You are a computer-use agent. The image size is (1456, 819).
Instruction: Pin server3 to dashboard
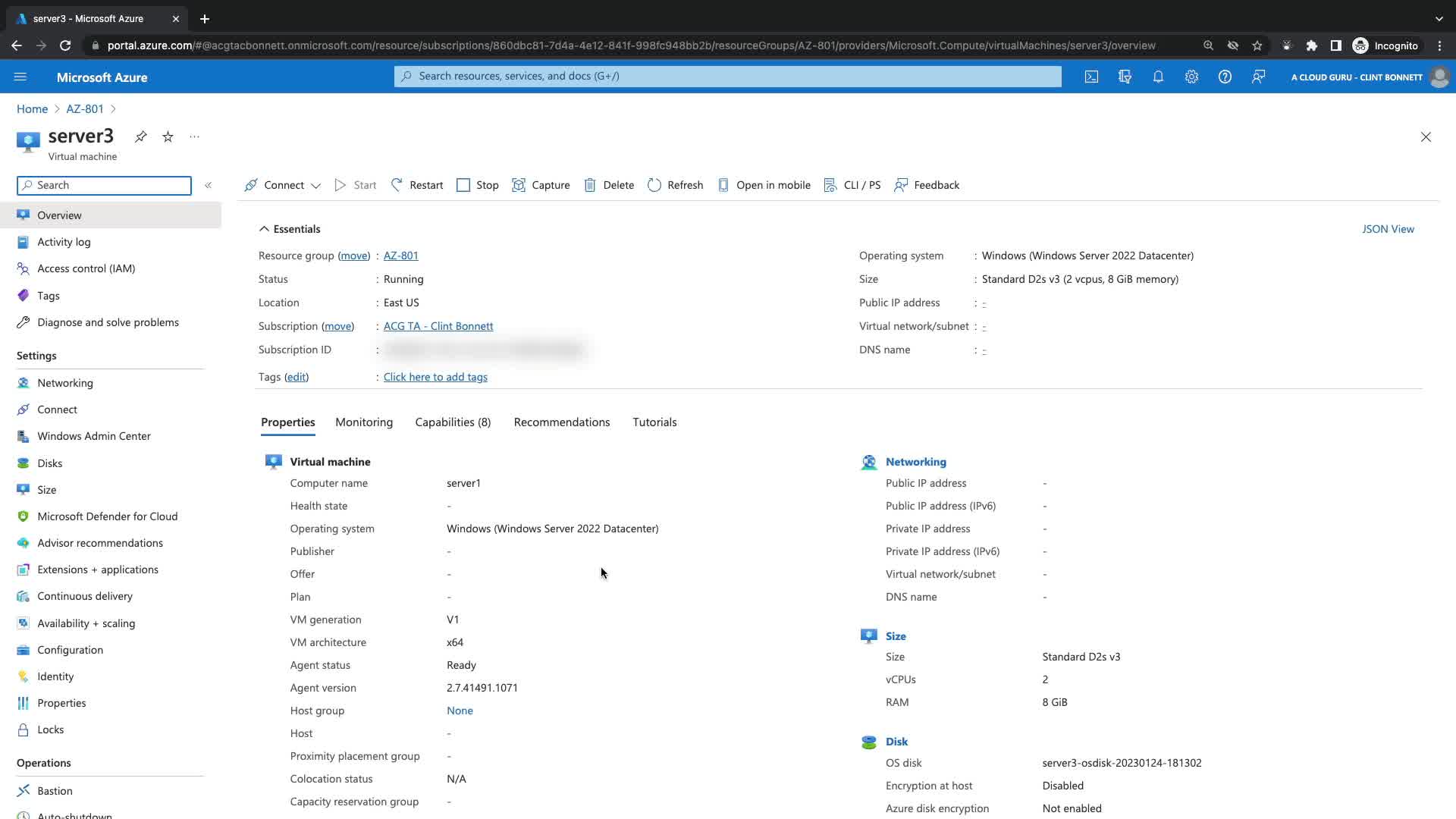coord(141,136)
